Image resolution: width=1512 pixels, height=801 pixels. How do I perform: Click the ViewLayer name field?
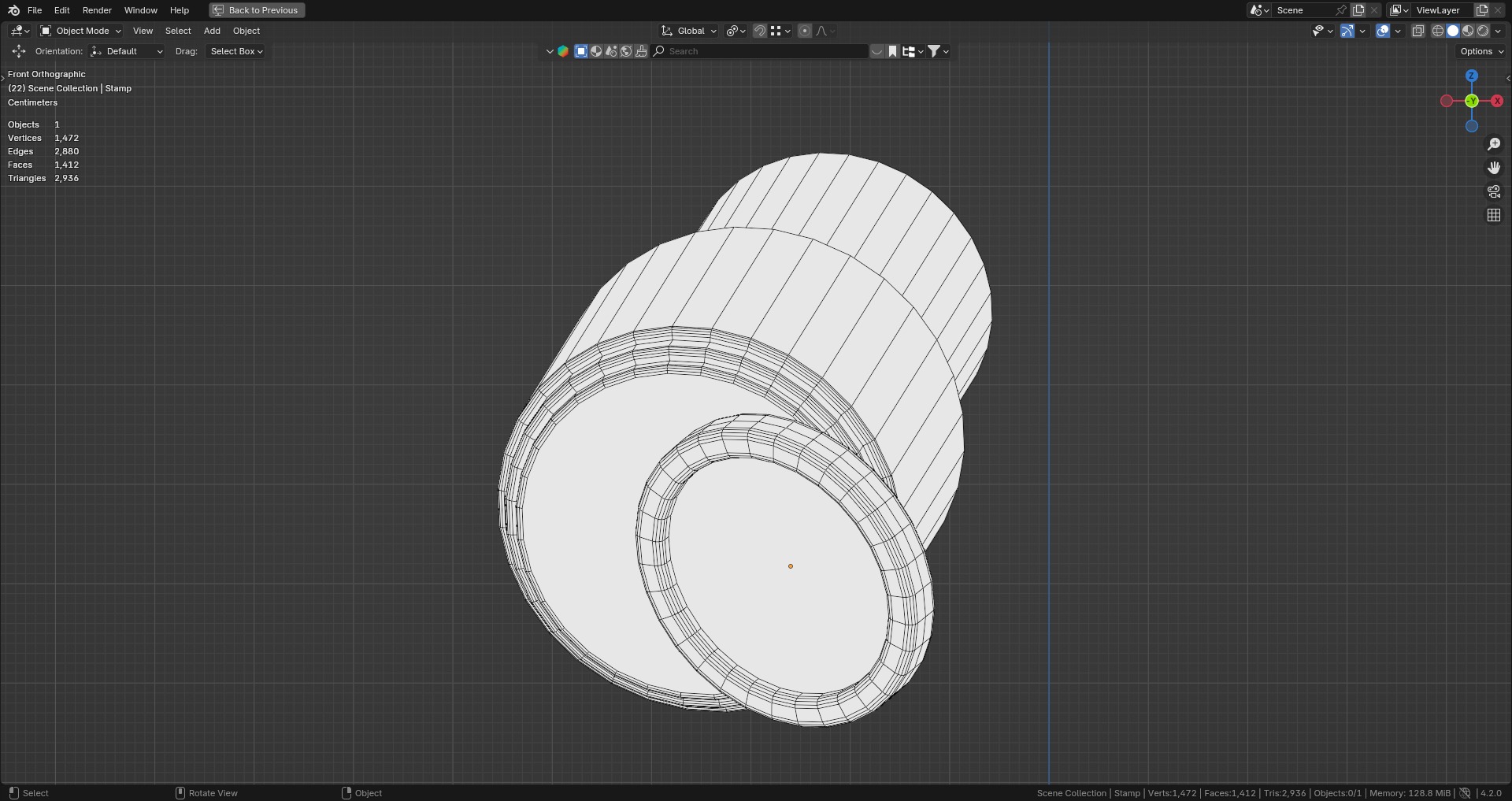tap(1443, 10)
